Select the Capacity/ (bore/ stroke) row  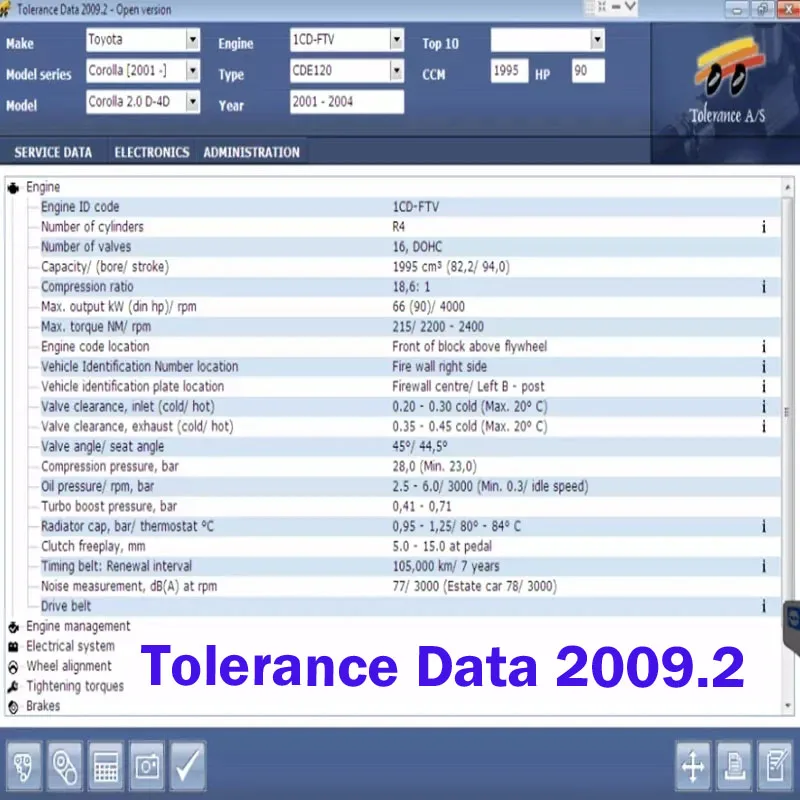(x=411, y=267)
